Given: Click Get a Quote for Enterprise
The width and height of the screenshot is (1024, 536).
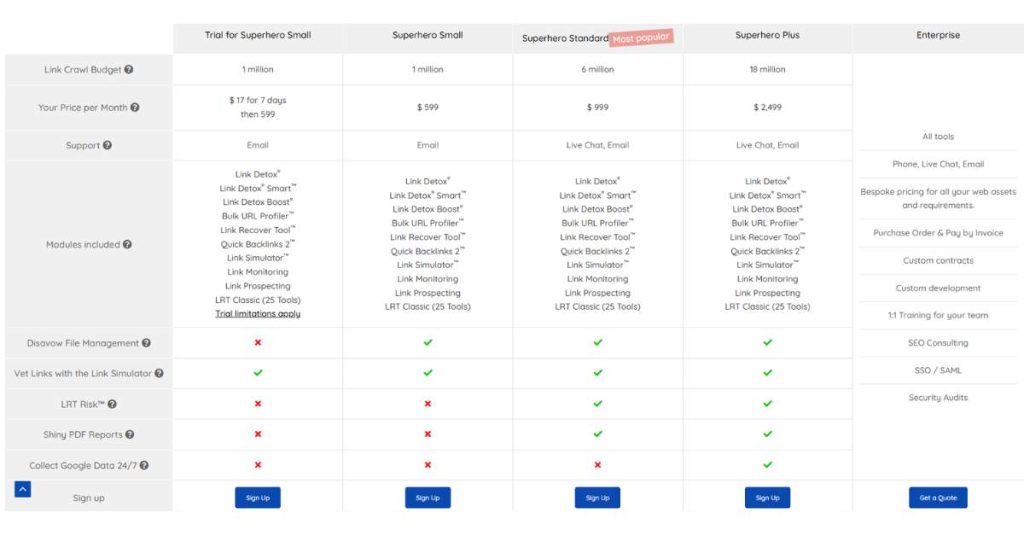Looking at the screenshot, I should [x=938, y=497].
